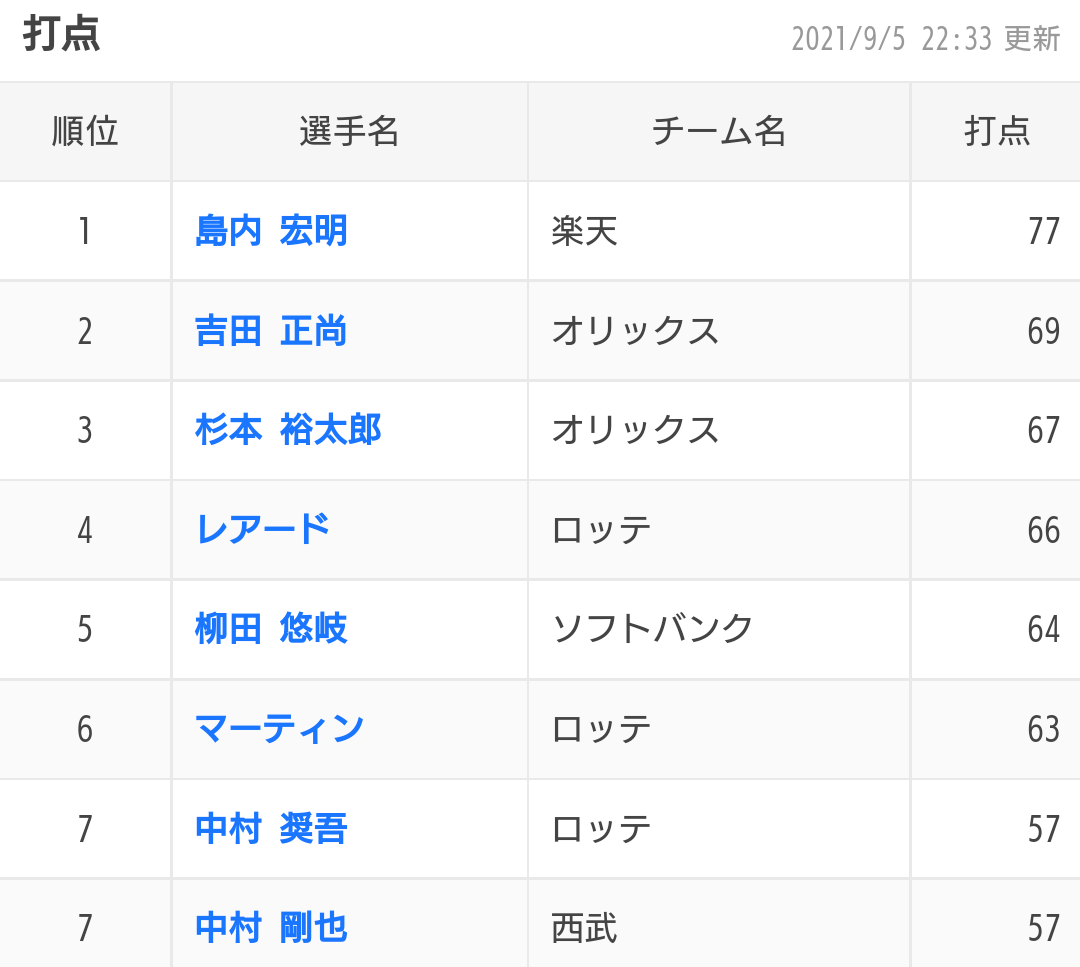
Task: Click the 順位 column header
Action: click(85, 132)
